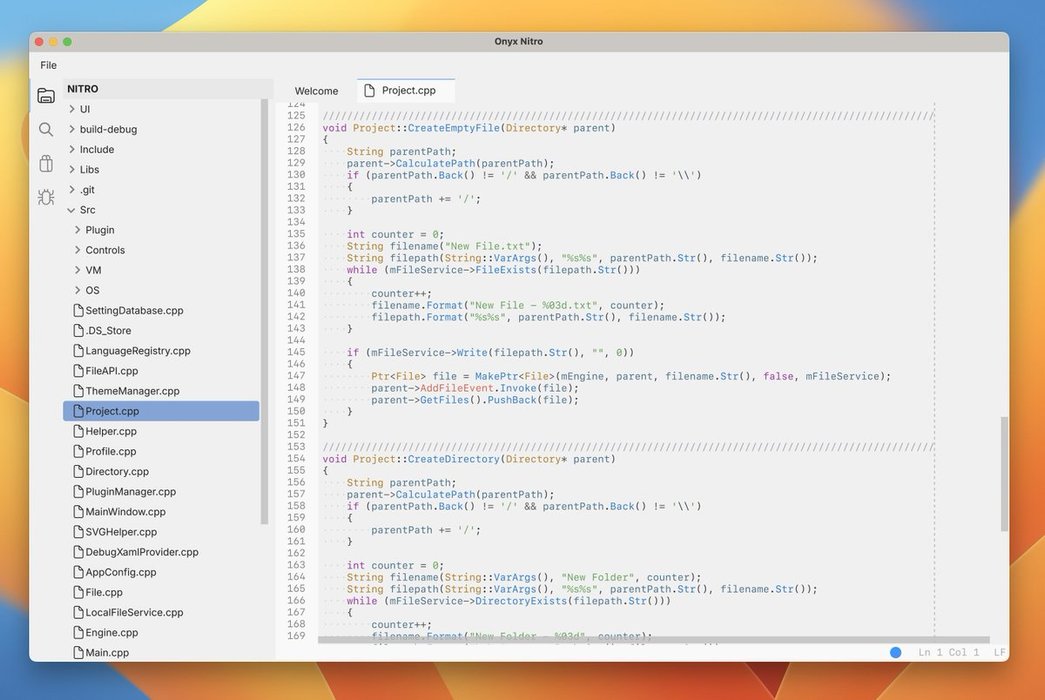Open LocalFileService.cpp file
Viewport: 1045px width, 700px height.
pos(134,612)
